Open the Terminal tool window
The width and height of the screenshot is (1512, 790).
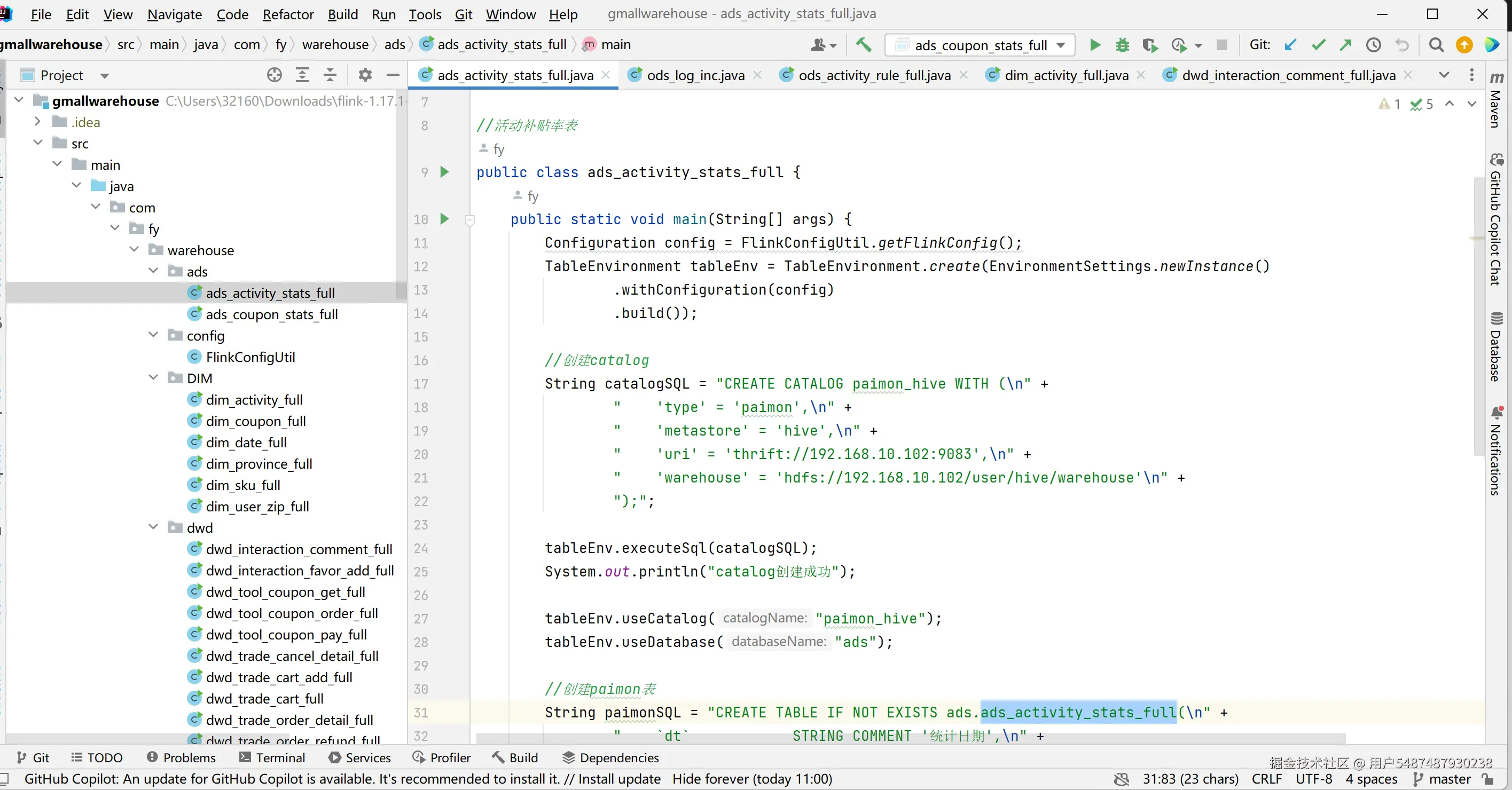point(272,758)
